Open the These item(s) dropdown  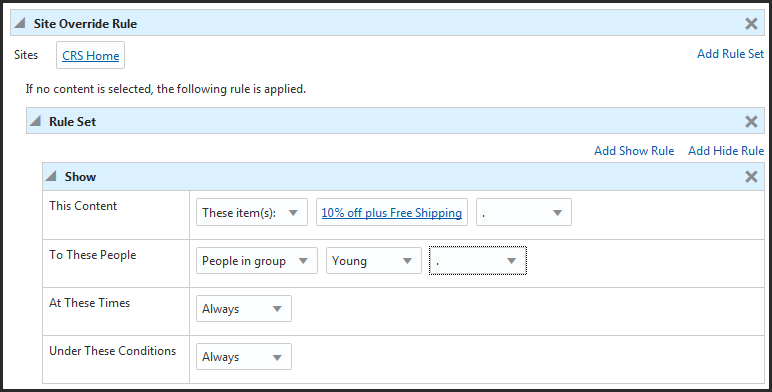252,212
